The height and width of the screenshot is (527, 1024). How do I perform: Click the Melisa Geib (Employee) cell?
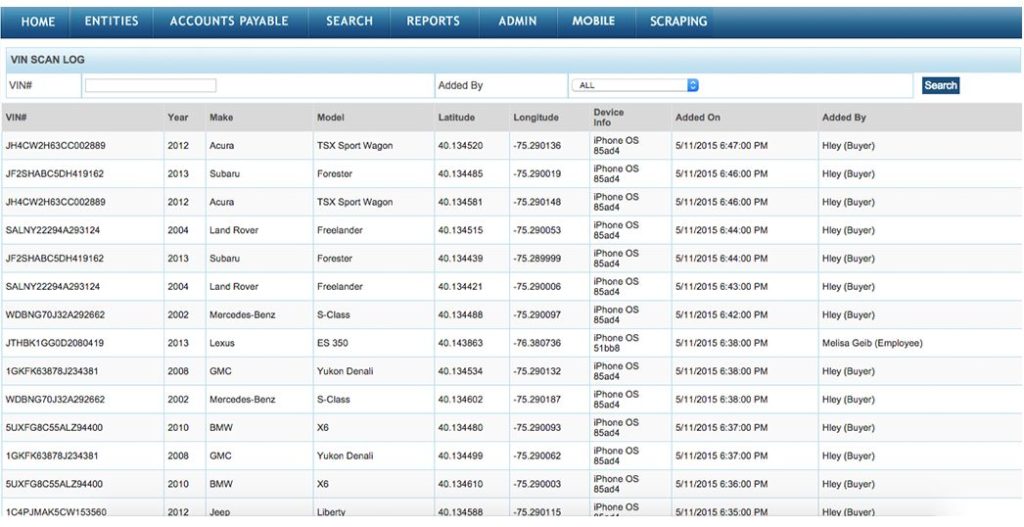[x=872, y=343]
